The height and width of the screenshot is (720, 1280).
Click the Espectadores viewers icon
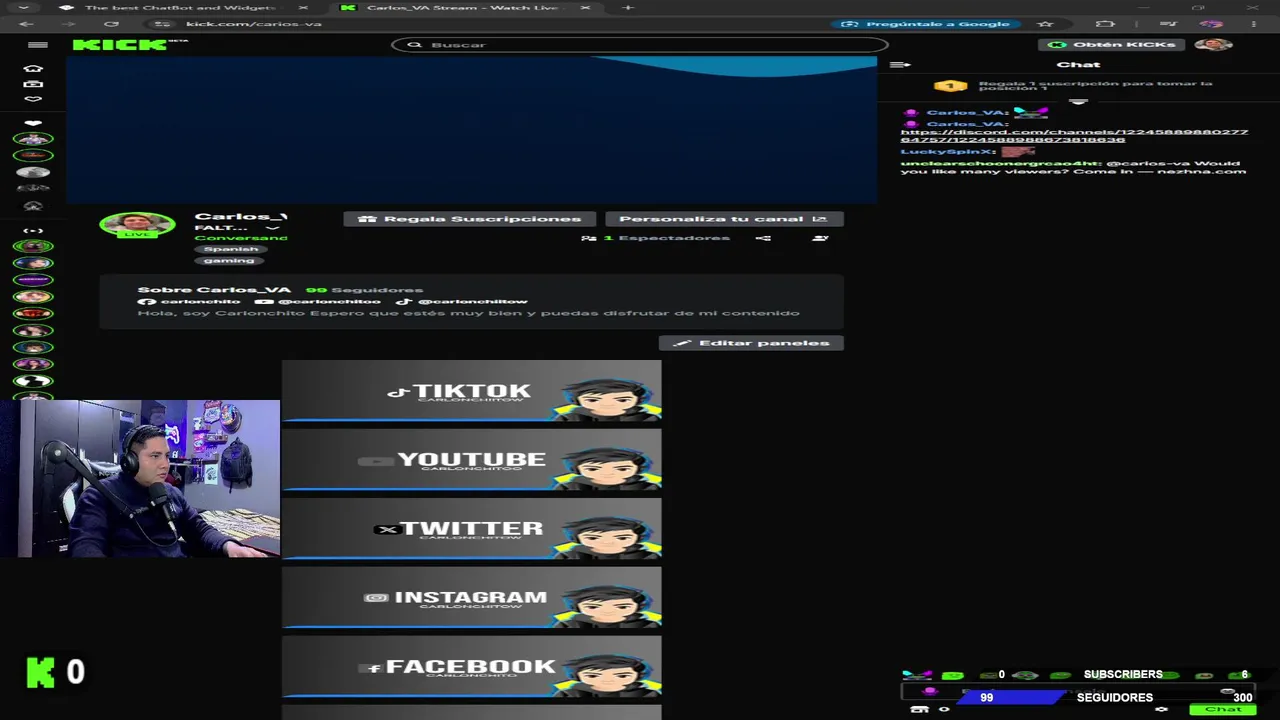(589, 238)
